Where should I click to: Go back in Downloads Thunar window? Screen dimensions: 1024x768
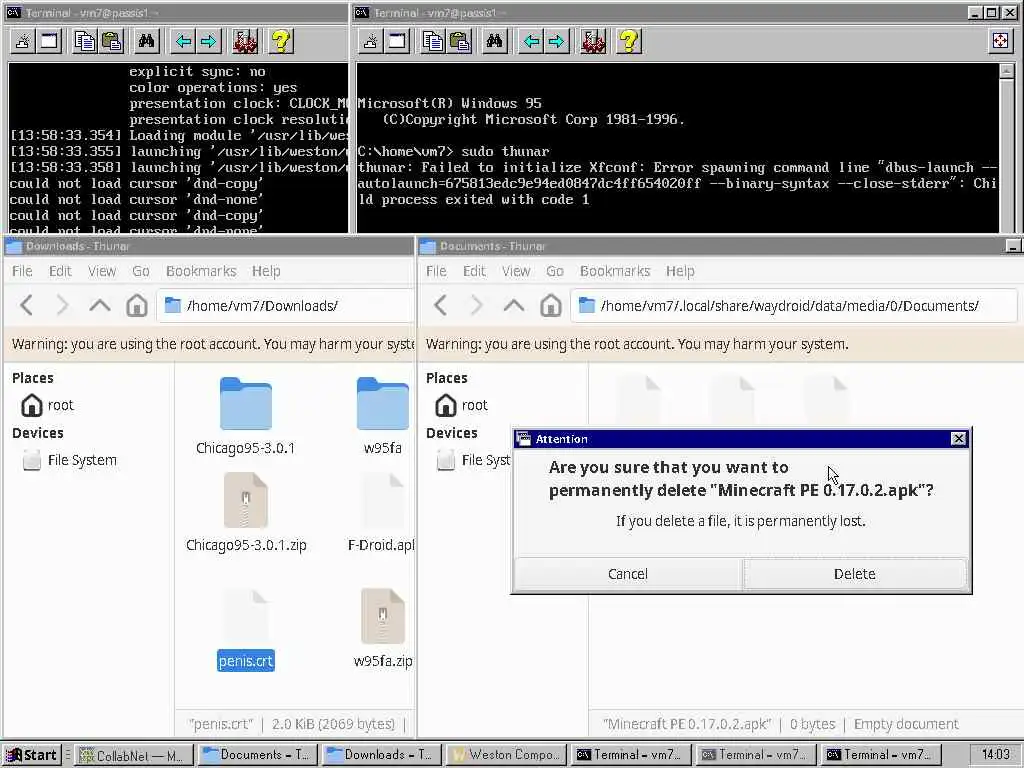27,305
